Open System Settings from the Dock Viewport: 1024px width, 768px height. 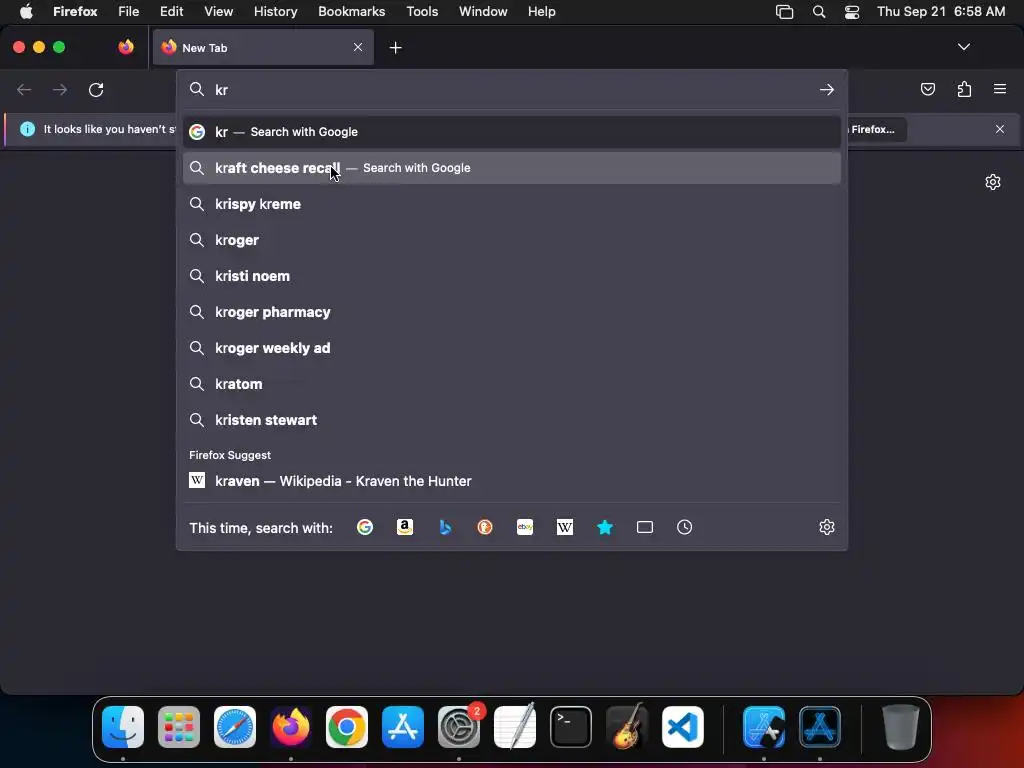pyautogui.click(x=458, y=727)
